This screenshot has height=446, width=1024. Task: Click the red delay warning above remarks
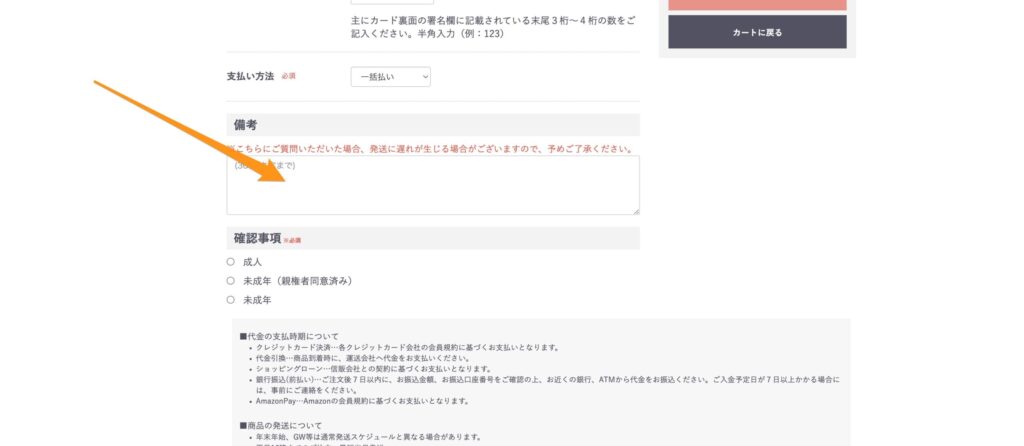pyautogui.click(x=430, y=149)
